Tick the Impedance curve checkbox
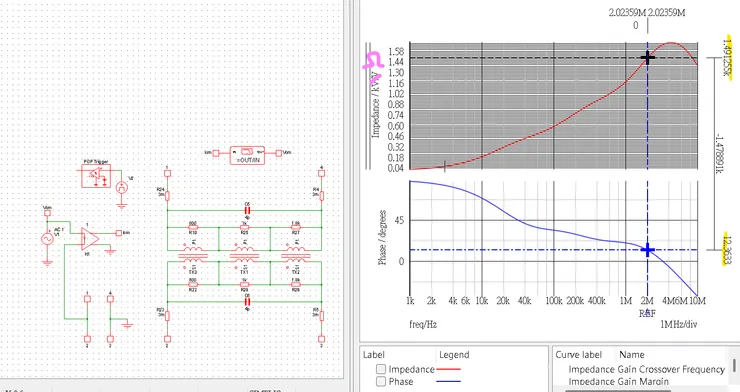Viewport: 740px width, 392px height. point(381,369)
